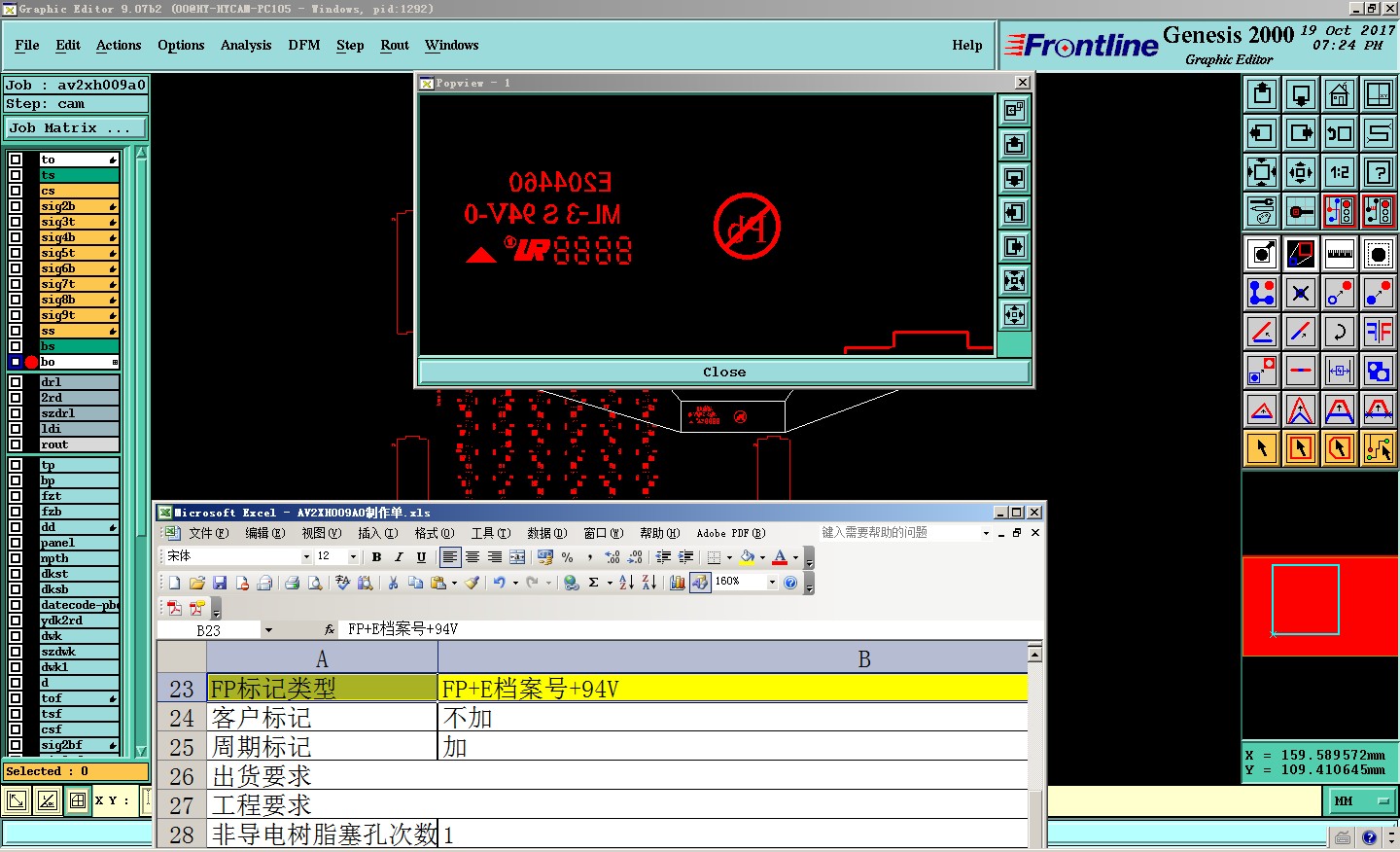Image resolution: width=1400 pixels, height=852 pixels.
Task: Center-align text in Excel
Action: tap(472, 557)
